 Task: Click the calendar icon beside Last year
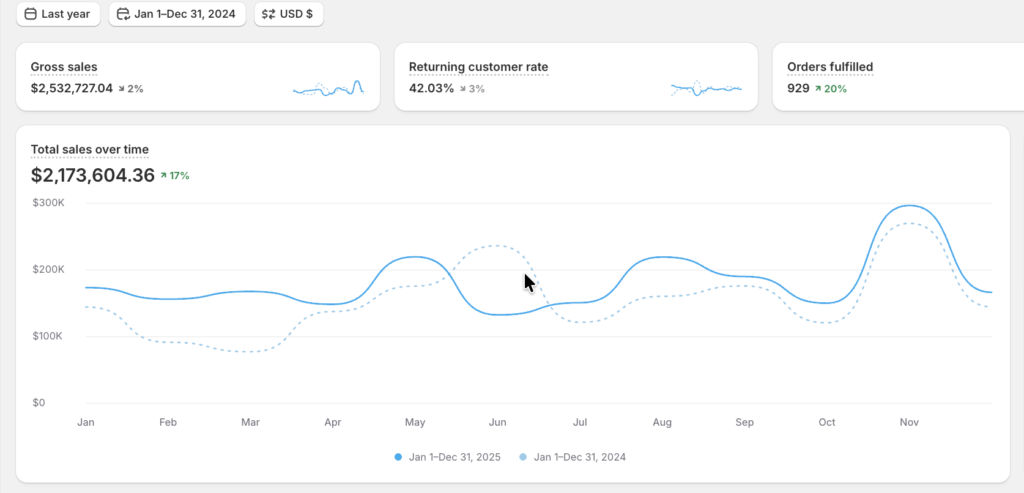pyautogui.click(x=32, y=15)
